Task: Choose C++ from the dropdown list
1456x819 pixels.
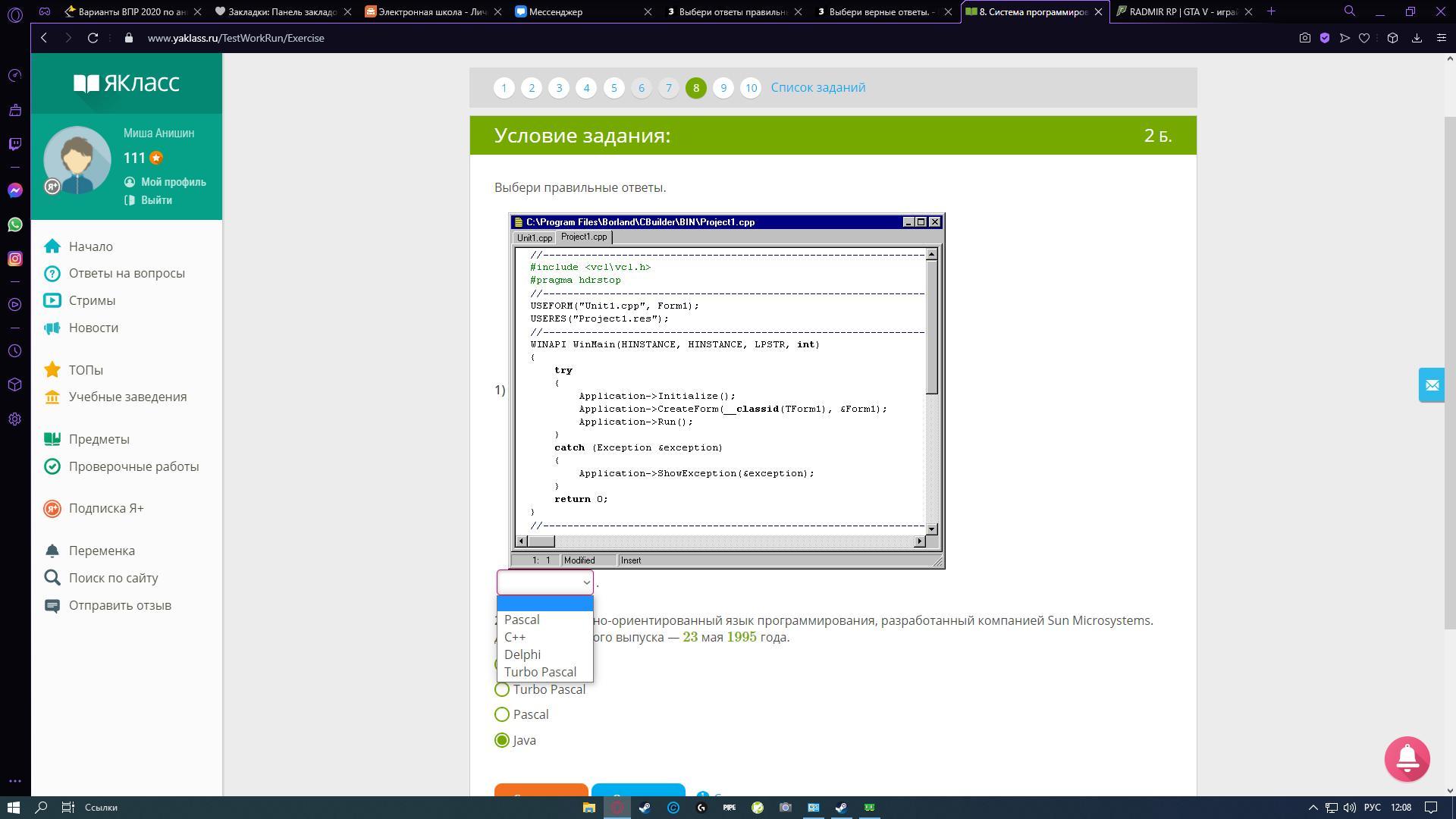Action: (x=515, y=637)
